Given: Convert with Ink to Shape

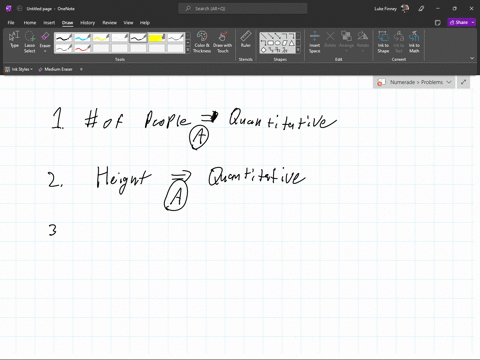Looking at the screenshot, I should tap(383, 42).
